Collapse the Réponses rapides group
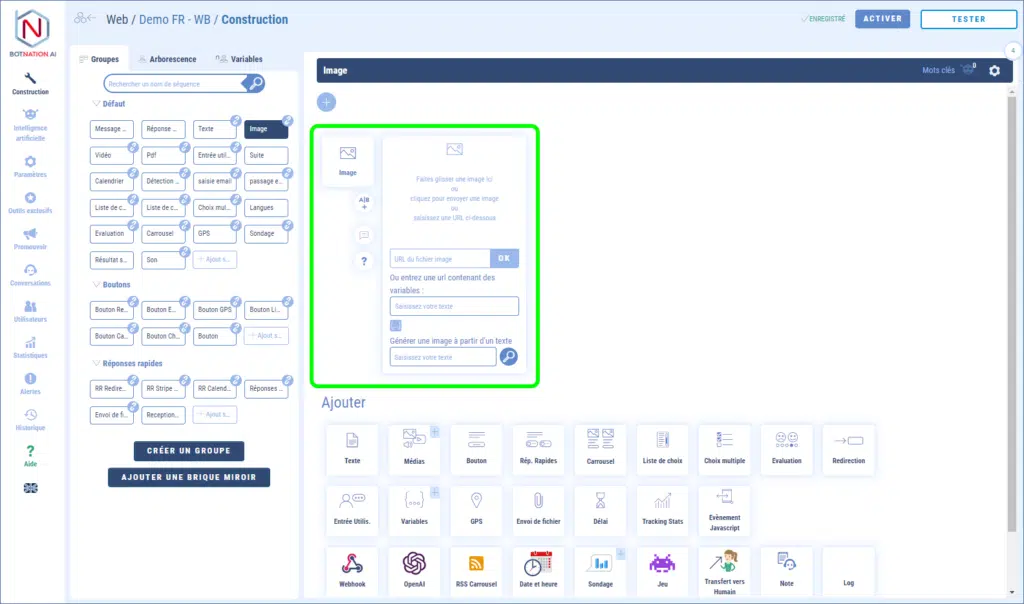 96,363
